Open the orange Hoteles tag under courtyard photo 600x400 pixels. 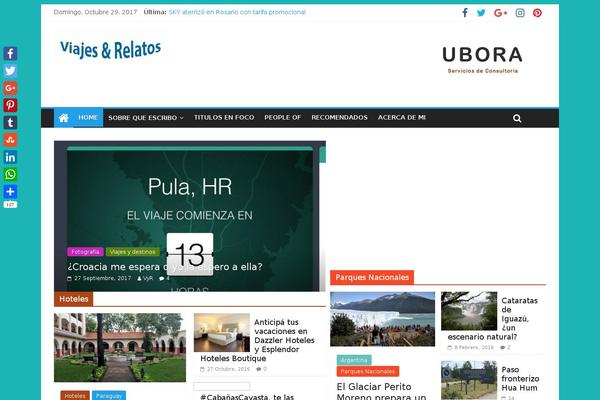(x=75, y=395)
